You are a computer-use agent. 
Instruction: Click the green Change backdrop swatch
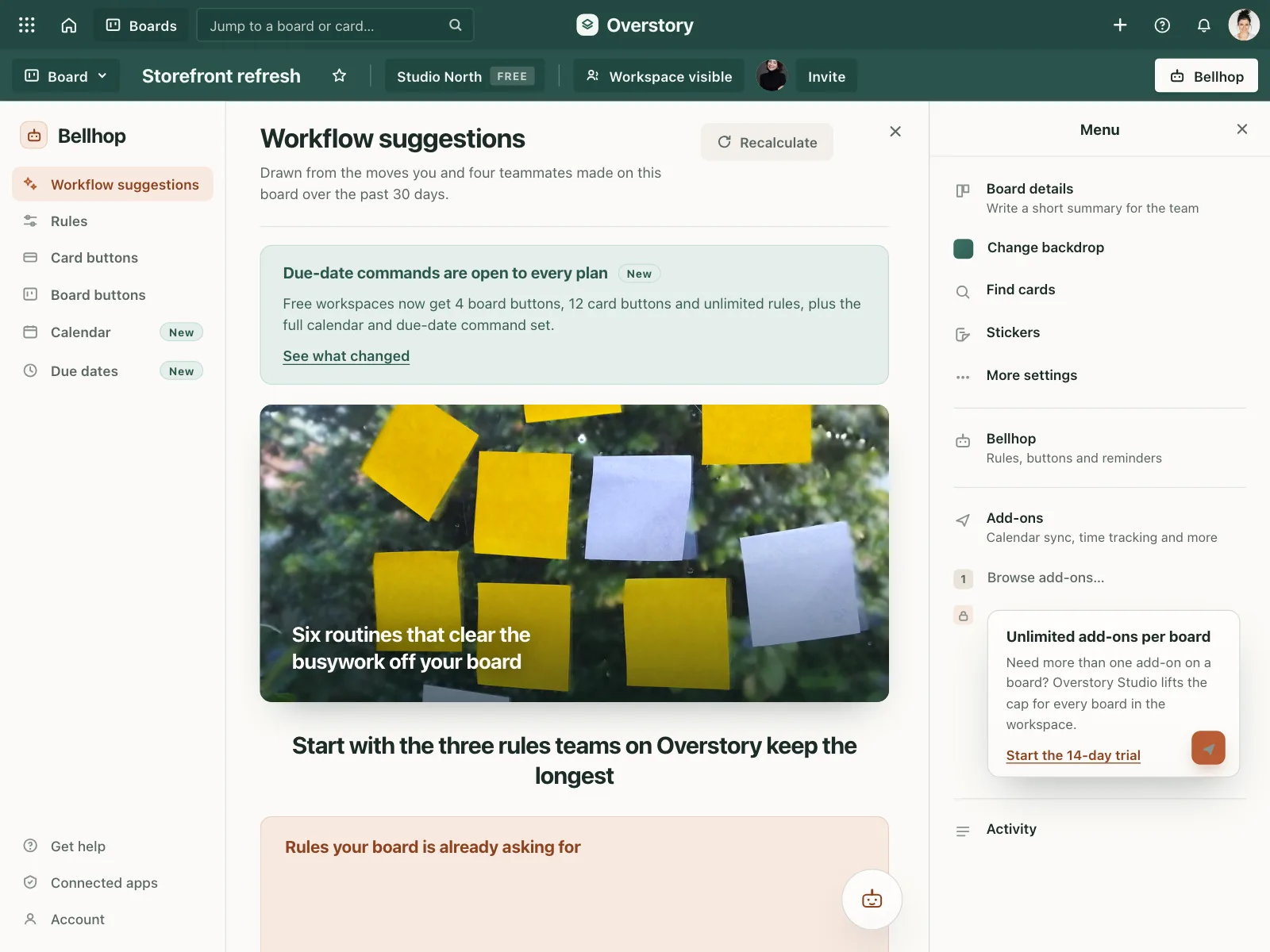(964, 248)
